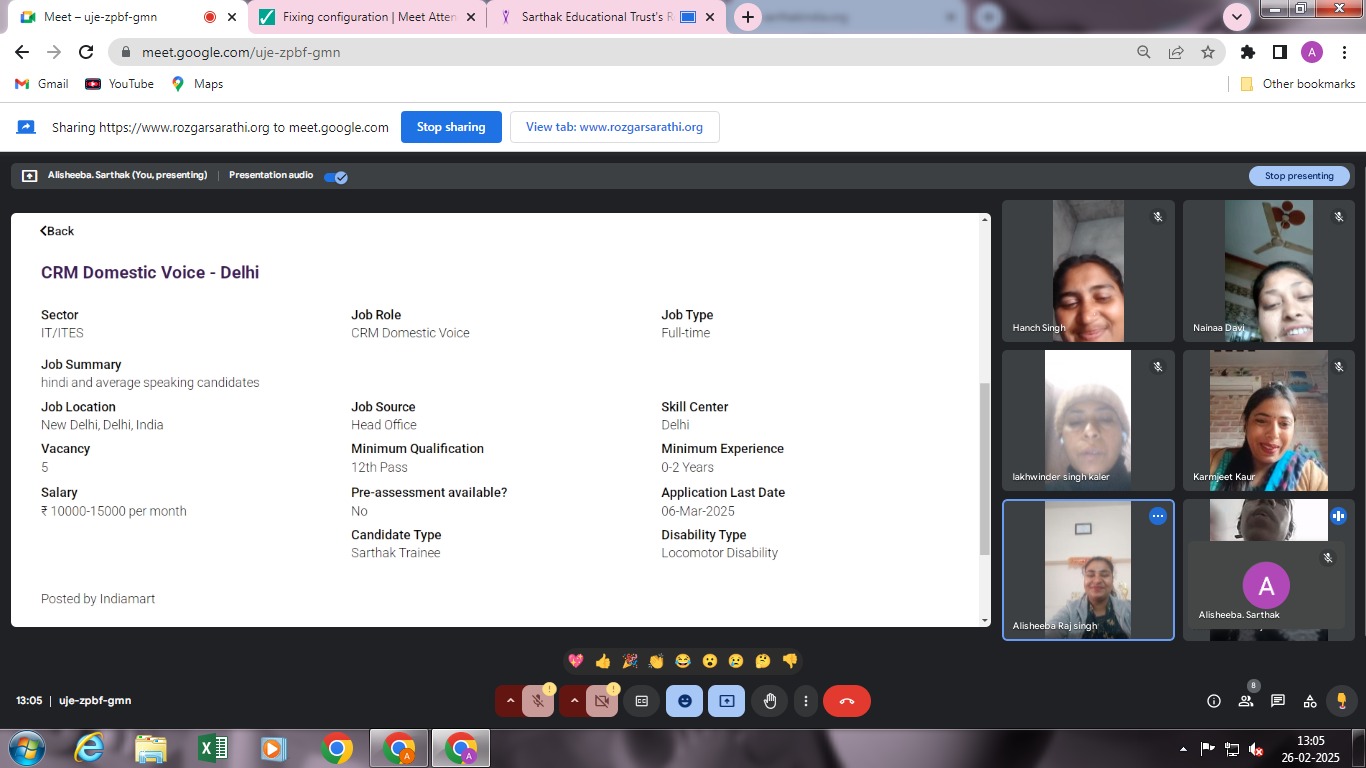1366x768 pixels.
Task: Show hidden system tray icons arrow
Action: [1184, 749]
